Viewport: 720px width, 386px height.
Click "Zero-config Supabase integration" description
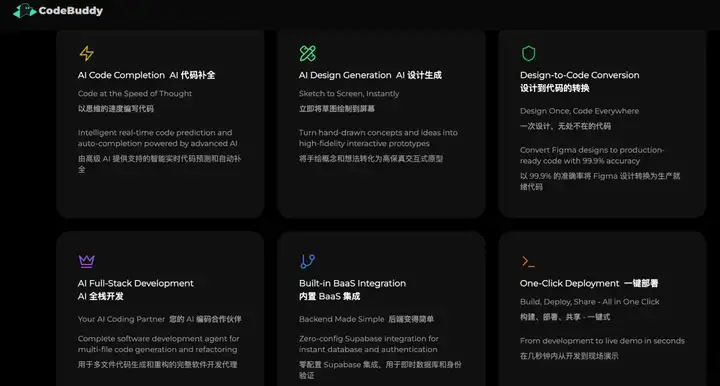coord(369,344)
